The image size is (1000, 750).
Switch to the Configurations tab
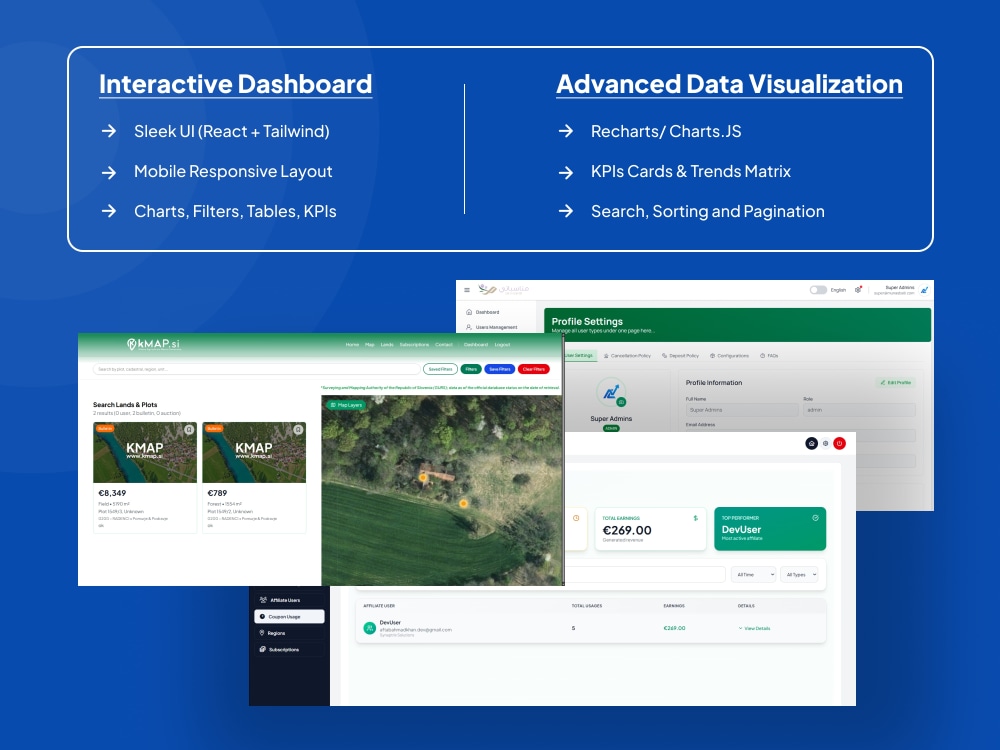[729, 355]
